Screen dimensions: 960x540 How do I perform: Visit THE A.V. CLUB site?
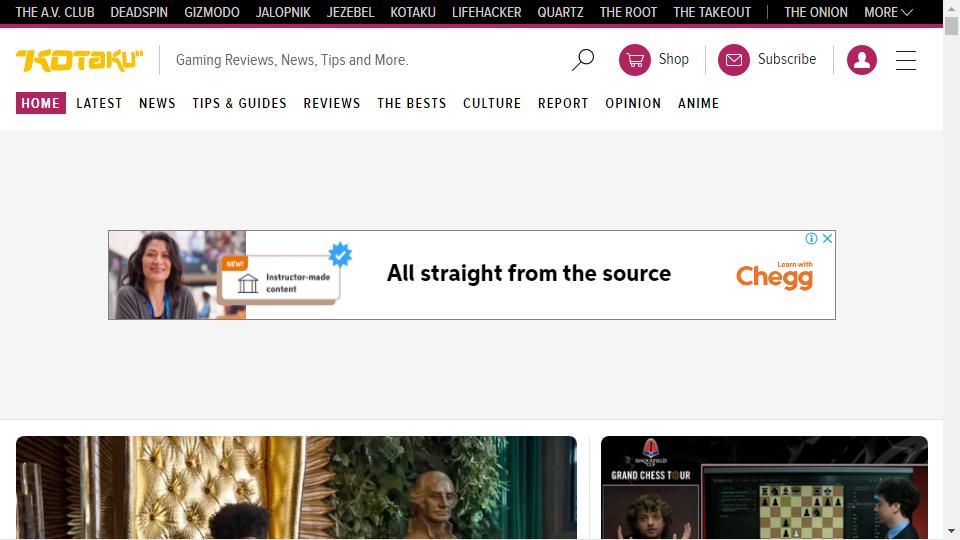[55, 12]
